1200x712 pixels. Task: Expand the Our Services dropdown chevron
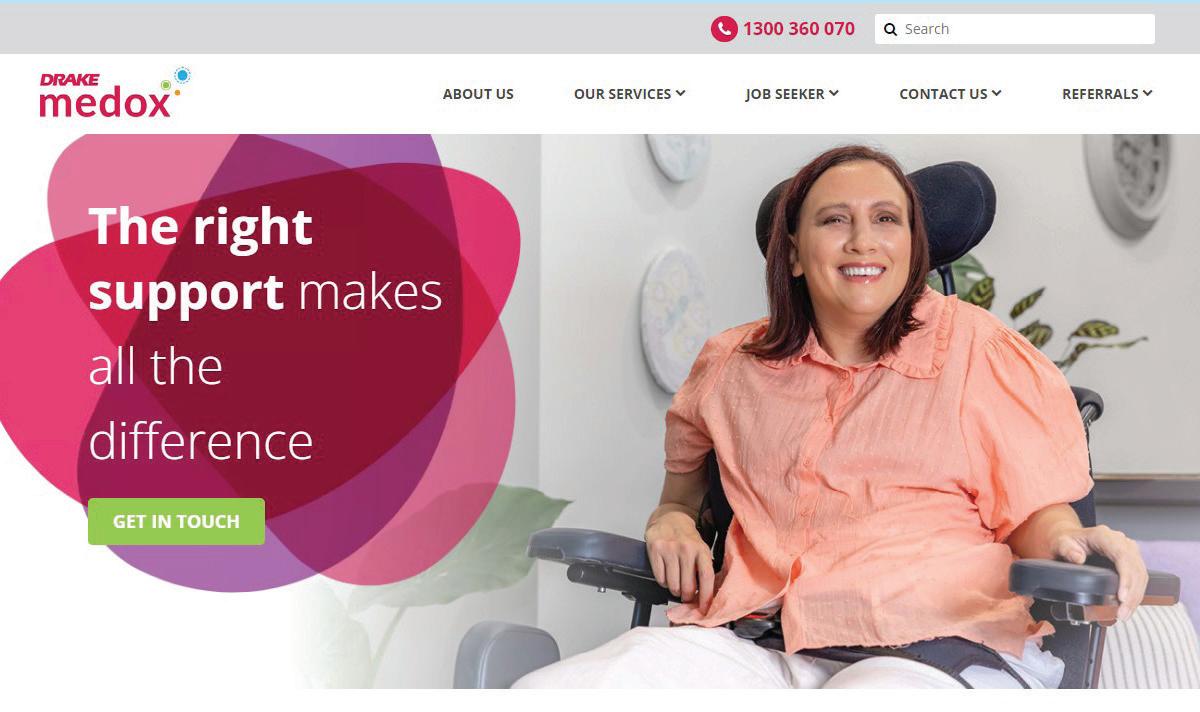[680, 93]
